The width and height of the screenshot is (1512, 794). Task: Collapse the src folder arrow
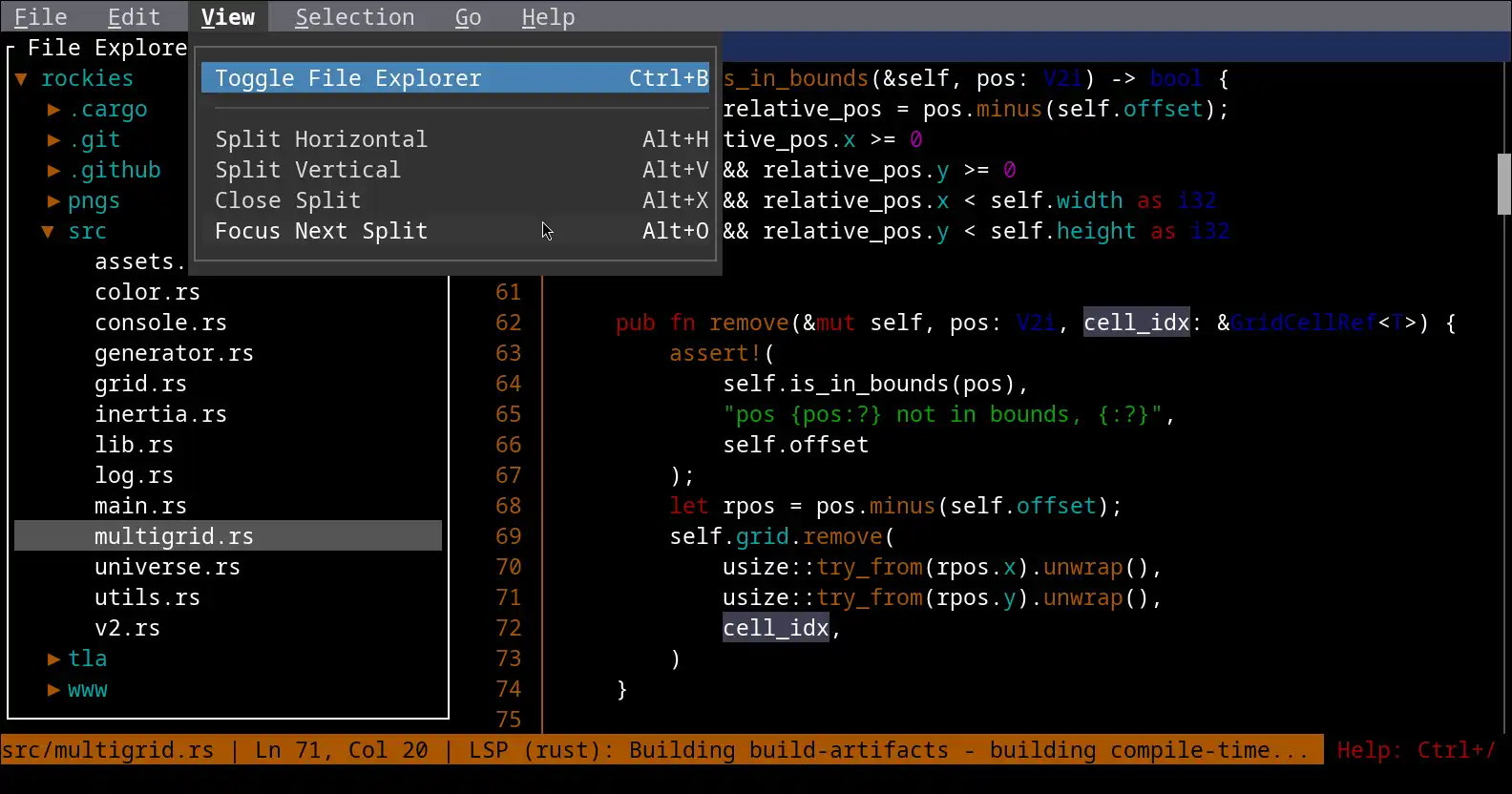(x=48, y=232)
